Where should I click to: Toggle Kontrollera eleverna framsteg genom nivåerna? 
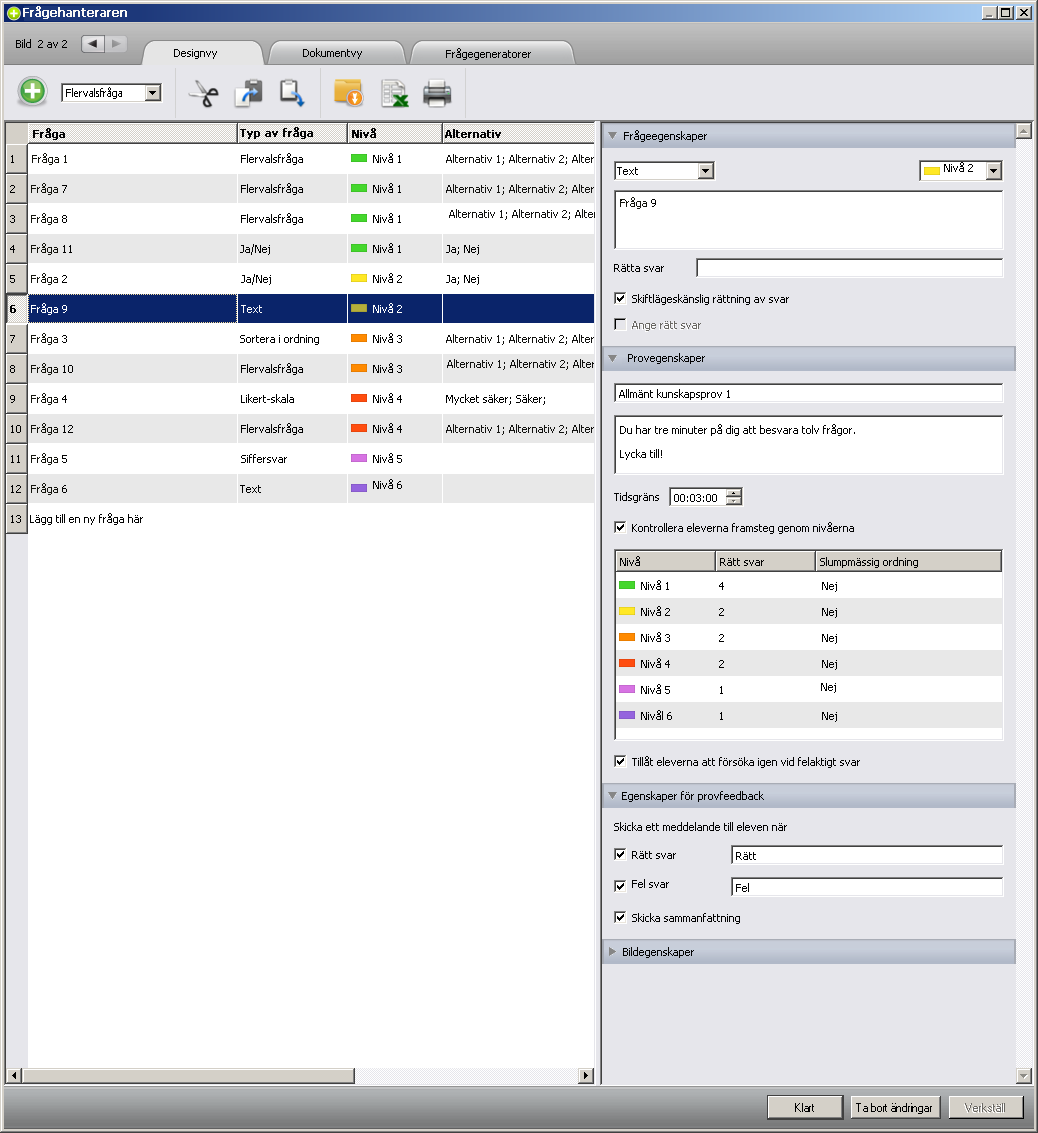(620, 527)
